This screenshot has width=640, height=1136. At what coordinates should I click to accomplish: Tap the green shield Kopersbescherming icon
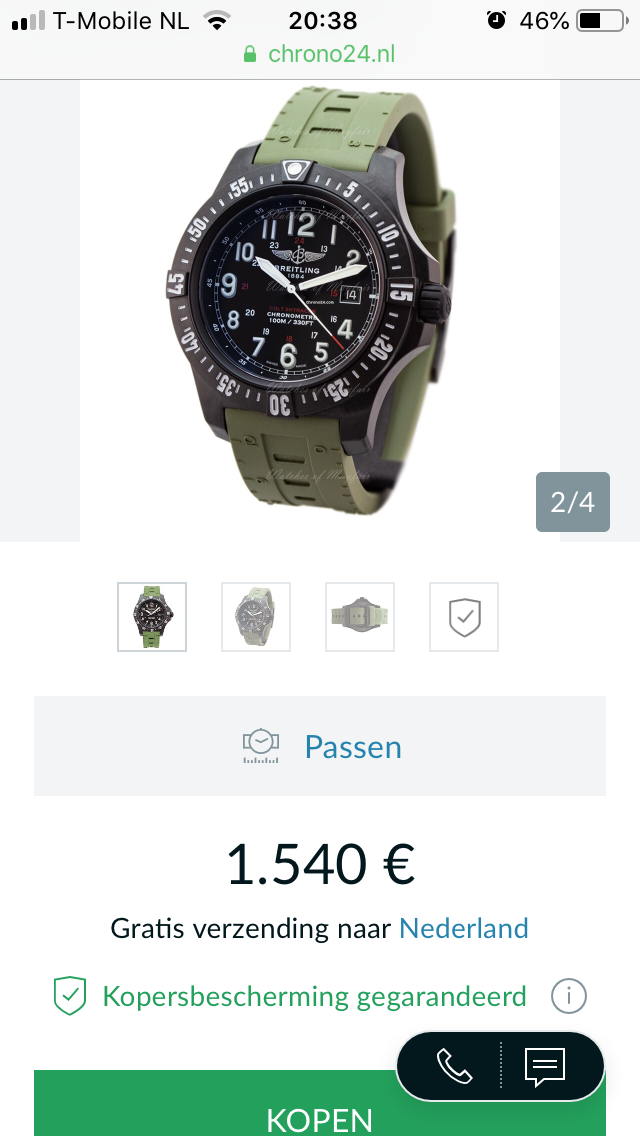[x=70, y=996]
